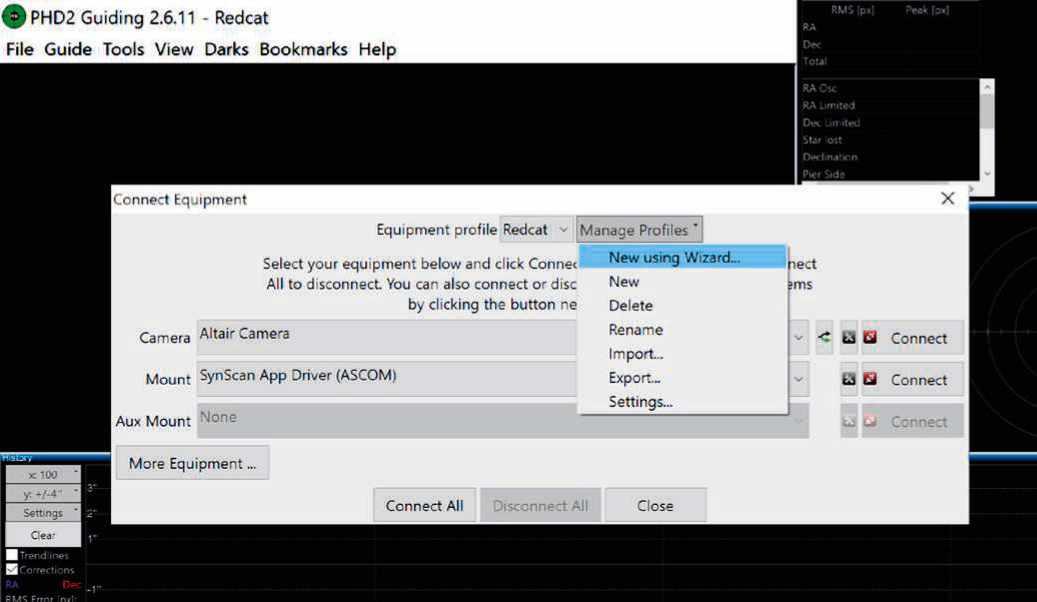Click the 'RMS [px]' column header
The height and width of the screenshot is (602, 1037).
[x=852, y=10]
